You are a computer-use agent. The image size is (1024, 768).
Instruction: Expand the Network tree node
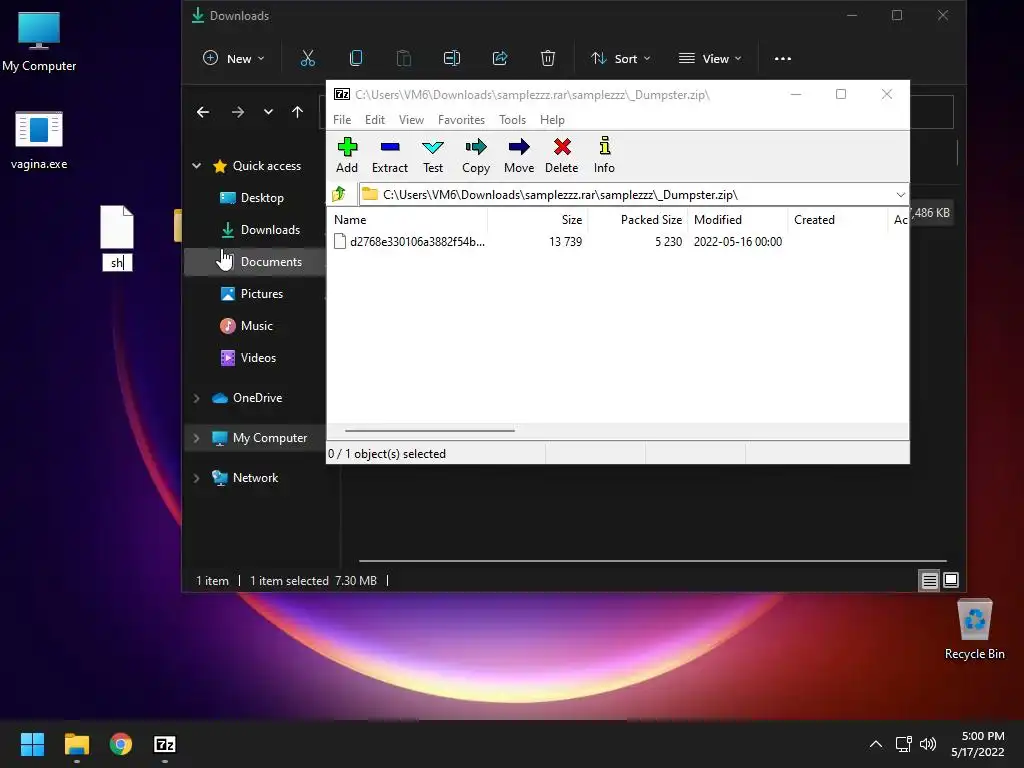coord(197,478)
